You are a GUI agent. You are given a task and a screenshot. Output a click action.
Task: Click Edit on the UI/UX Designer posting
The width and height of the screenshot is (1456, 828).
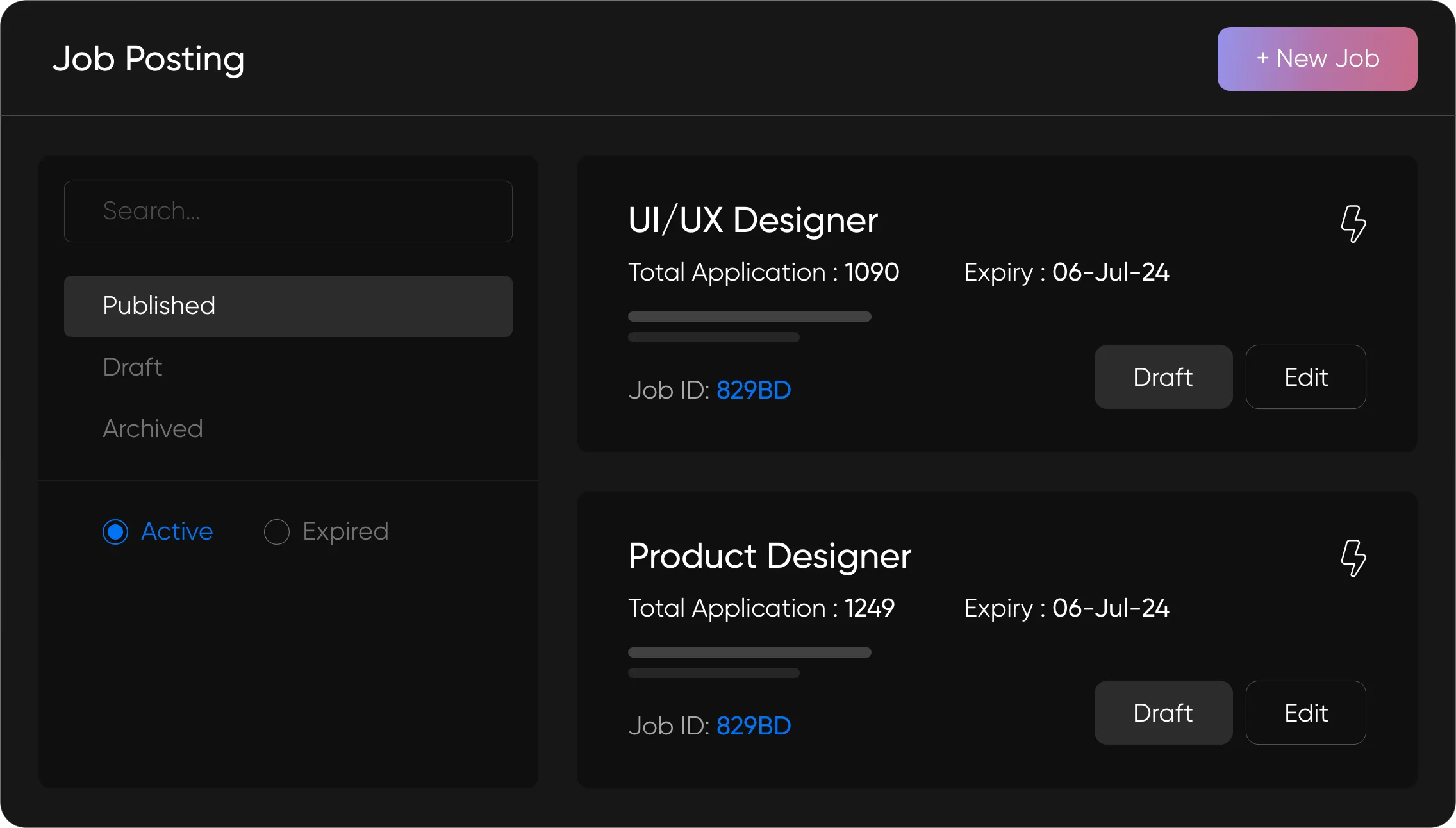click(1305, 377)
